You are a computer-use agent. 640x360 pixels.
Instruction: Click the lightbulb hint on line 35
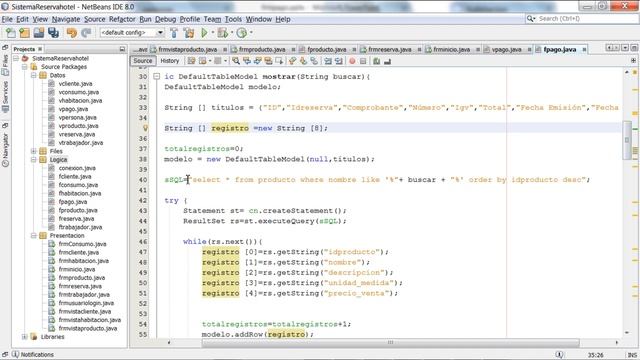click(x=144, y=128)
